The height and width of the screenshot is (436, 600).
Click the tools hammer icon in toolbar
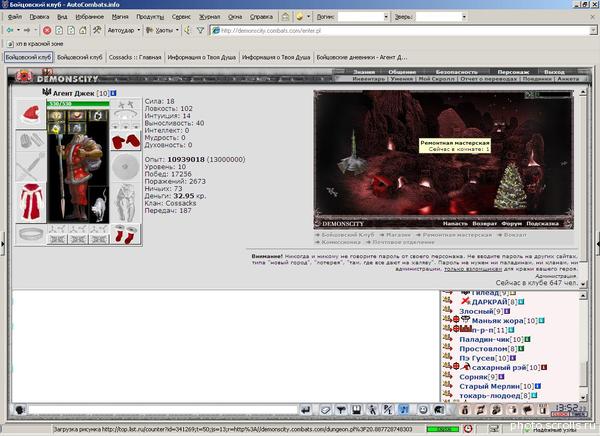coord(97,30)
